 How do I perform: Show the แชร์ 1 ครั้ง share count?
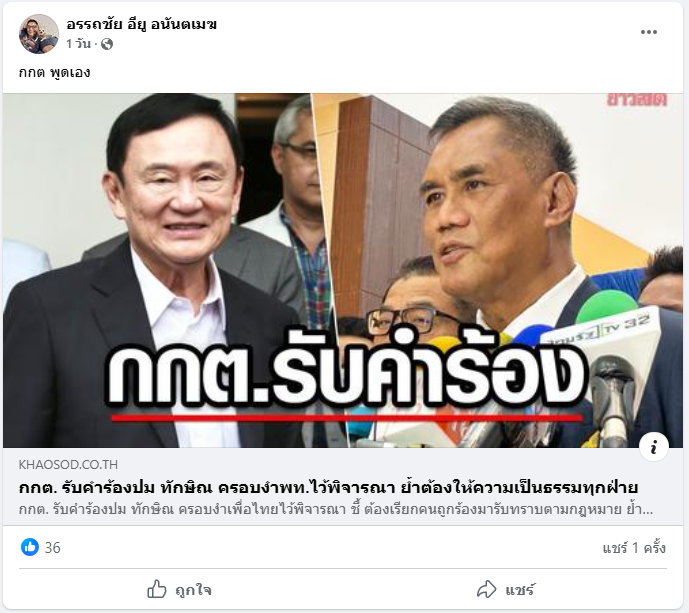pos(634,548)
